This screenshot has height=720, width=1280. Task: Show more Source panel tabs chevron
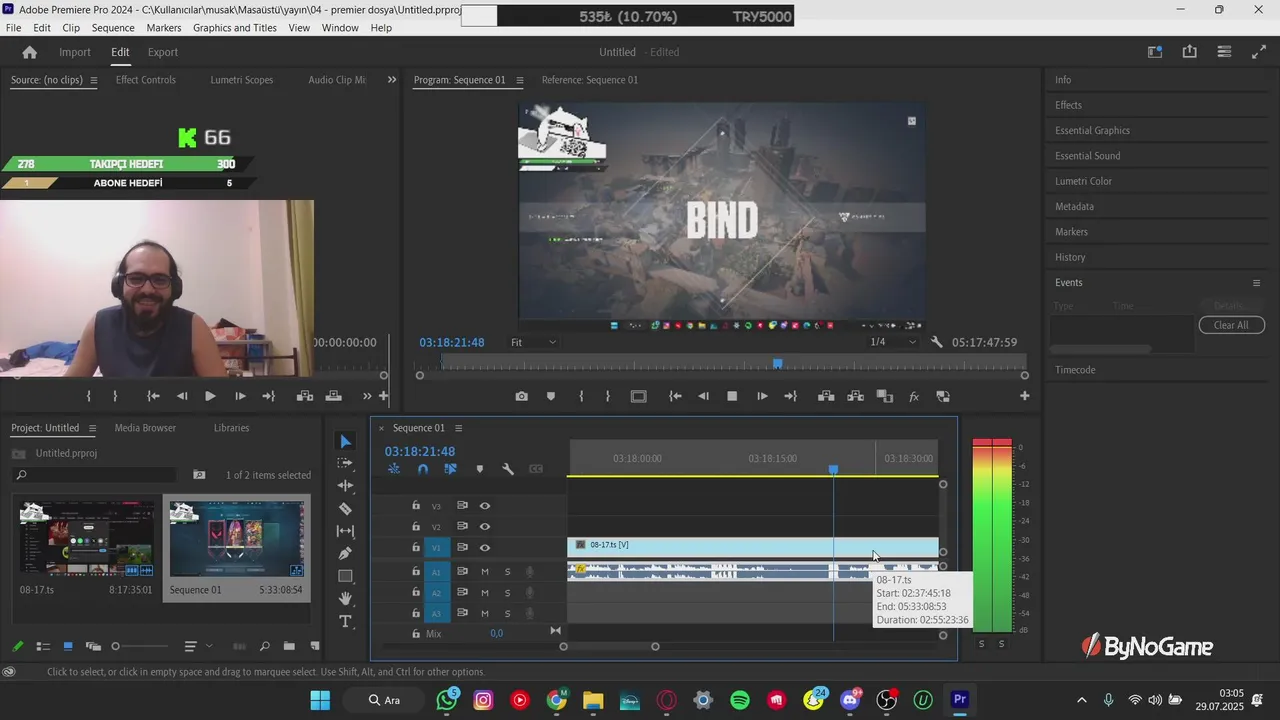pos(392,80)
